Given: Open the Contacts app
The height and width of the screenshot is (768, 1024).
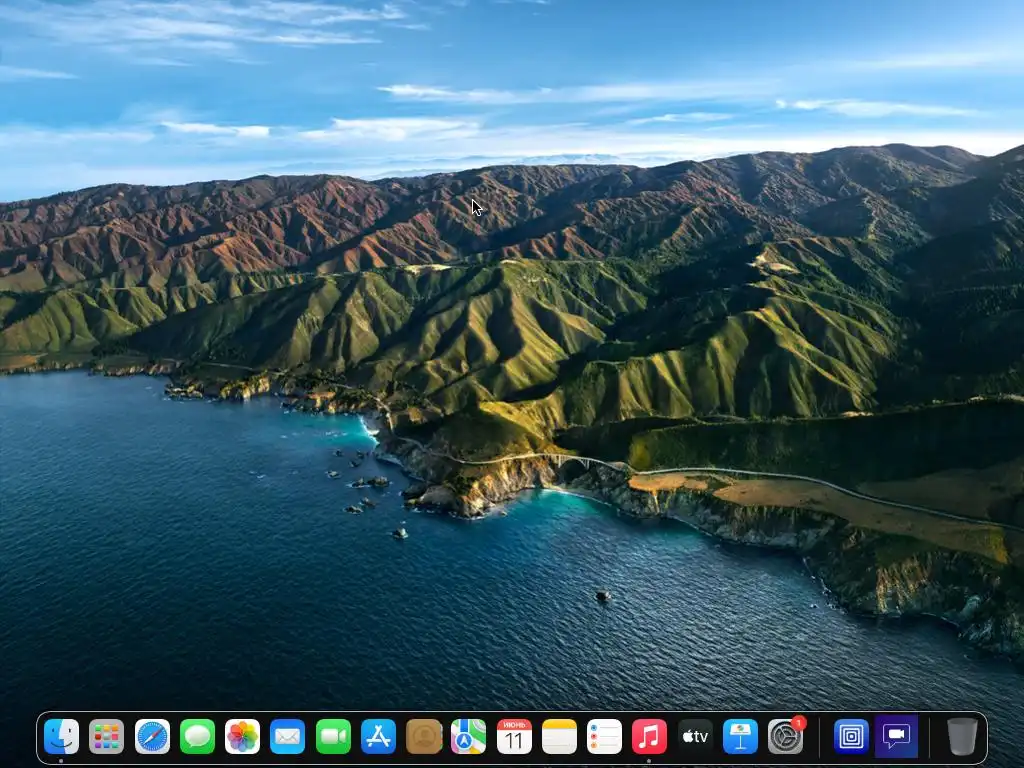Looking at the screenshot, I should [424, 737].
